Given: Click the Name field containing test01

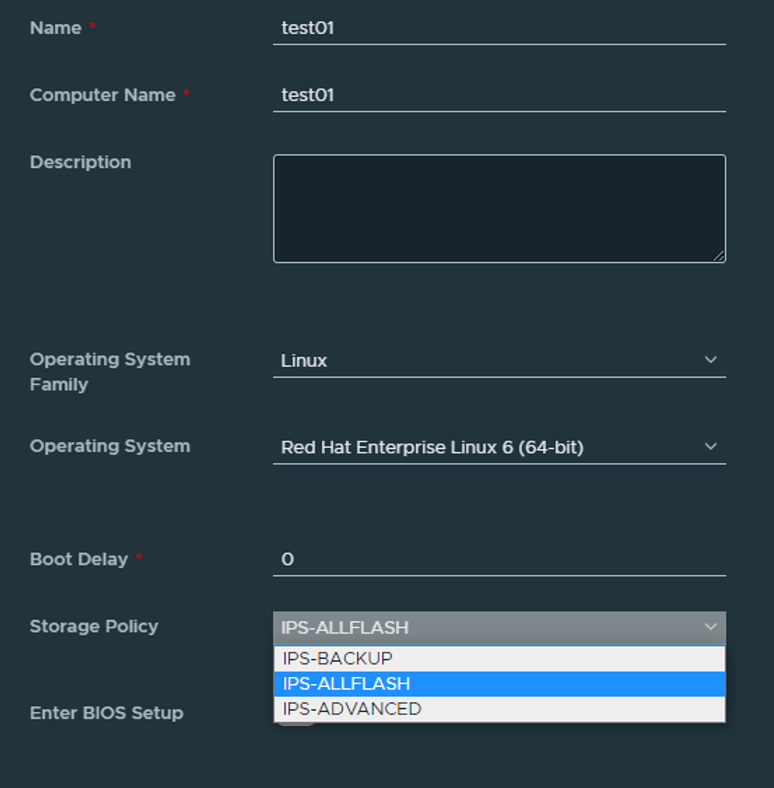Looking at the screenshot, I should point(499,29).
